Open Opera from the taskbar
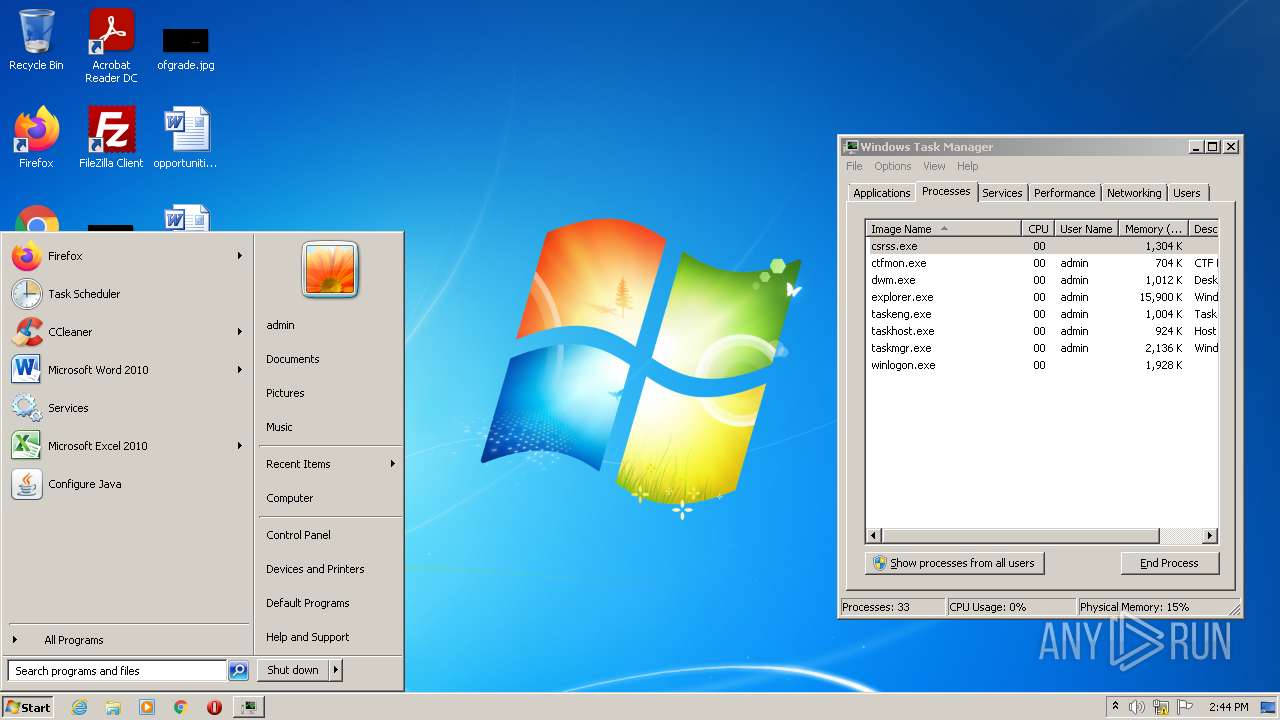 click(x=214, y=707)
